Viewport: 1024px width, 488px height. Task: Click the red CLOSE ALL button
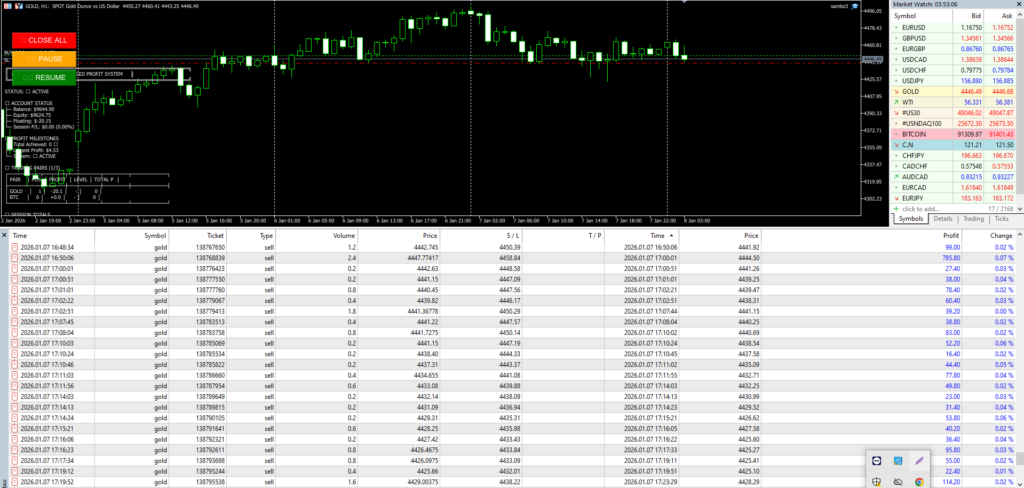tap(42, 40)
